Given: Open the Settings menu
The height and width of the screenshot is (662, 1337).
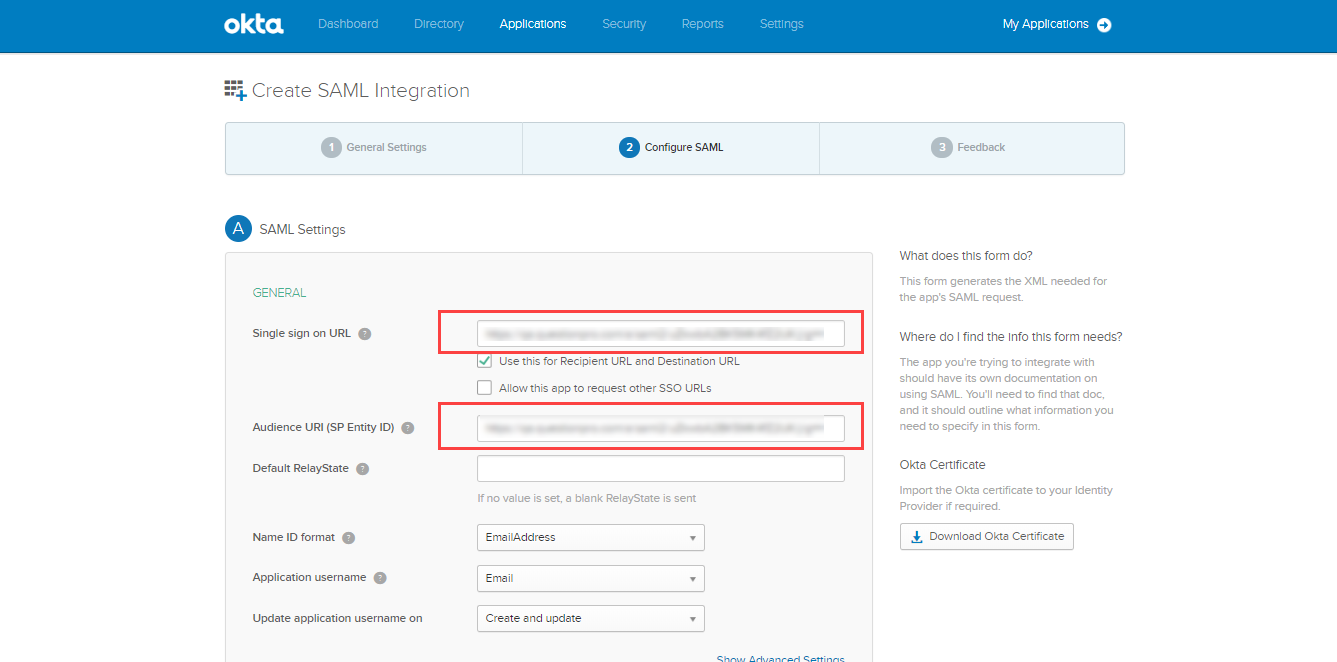Looking at the screenshot, I should 782,24.
